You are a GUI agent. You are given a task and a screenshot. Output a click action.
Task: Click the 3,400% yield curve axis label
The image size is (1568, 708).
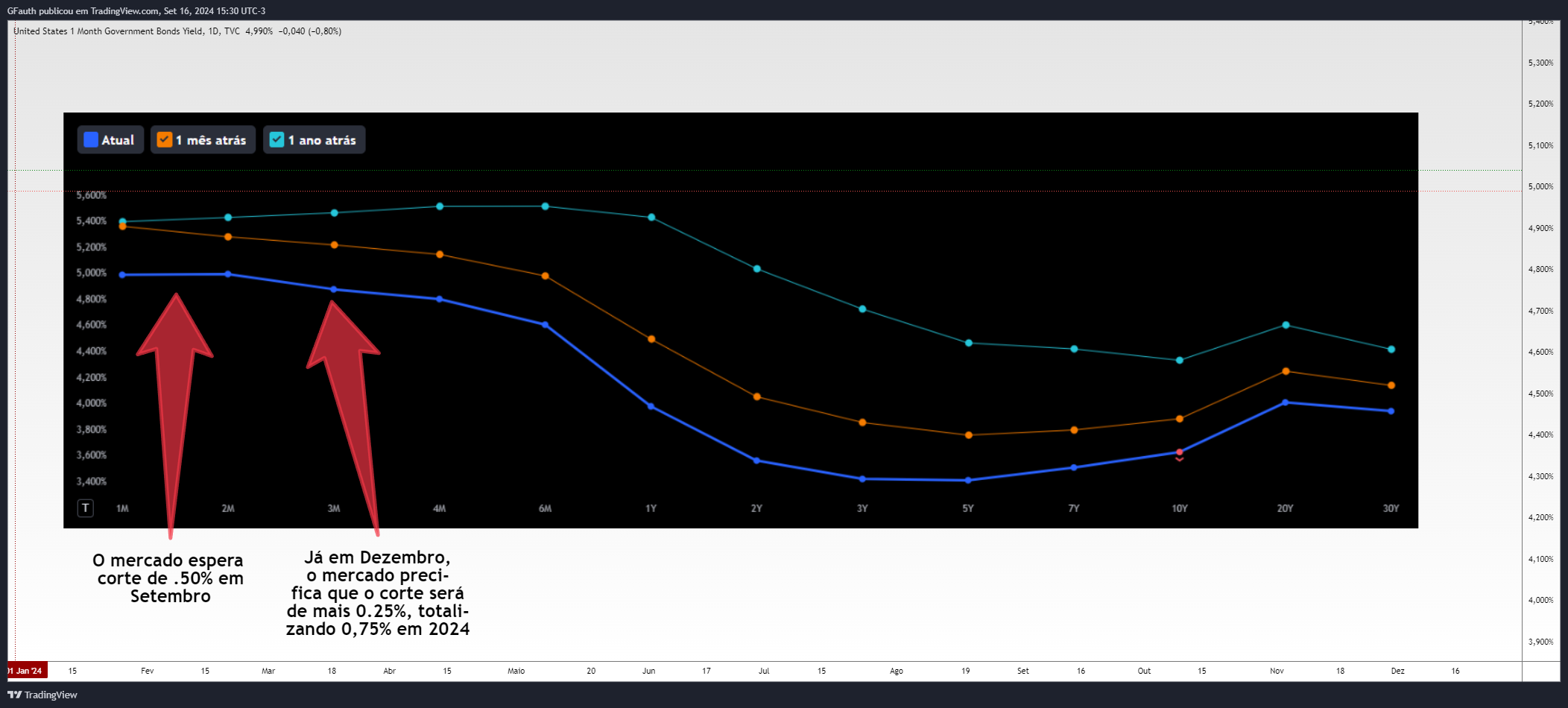coord(91,481)
